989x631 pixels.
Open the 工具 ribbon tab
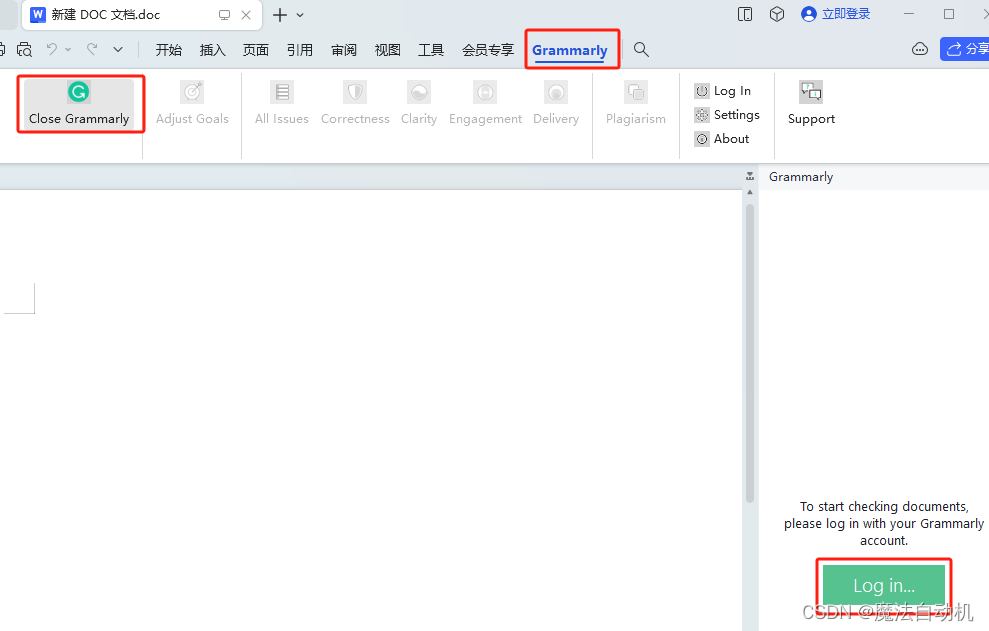[431, 50]
